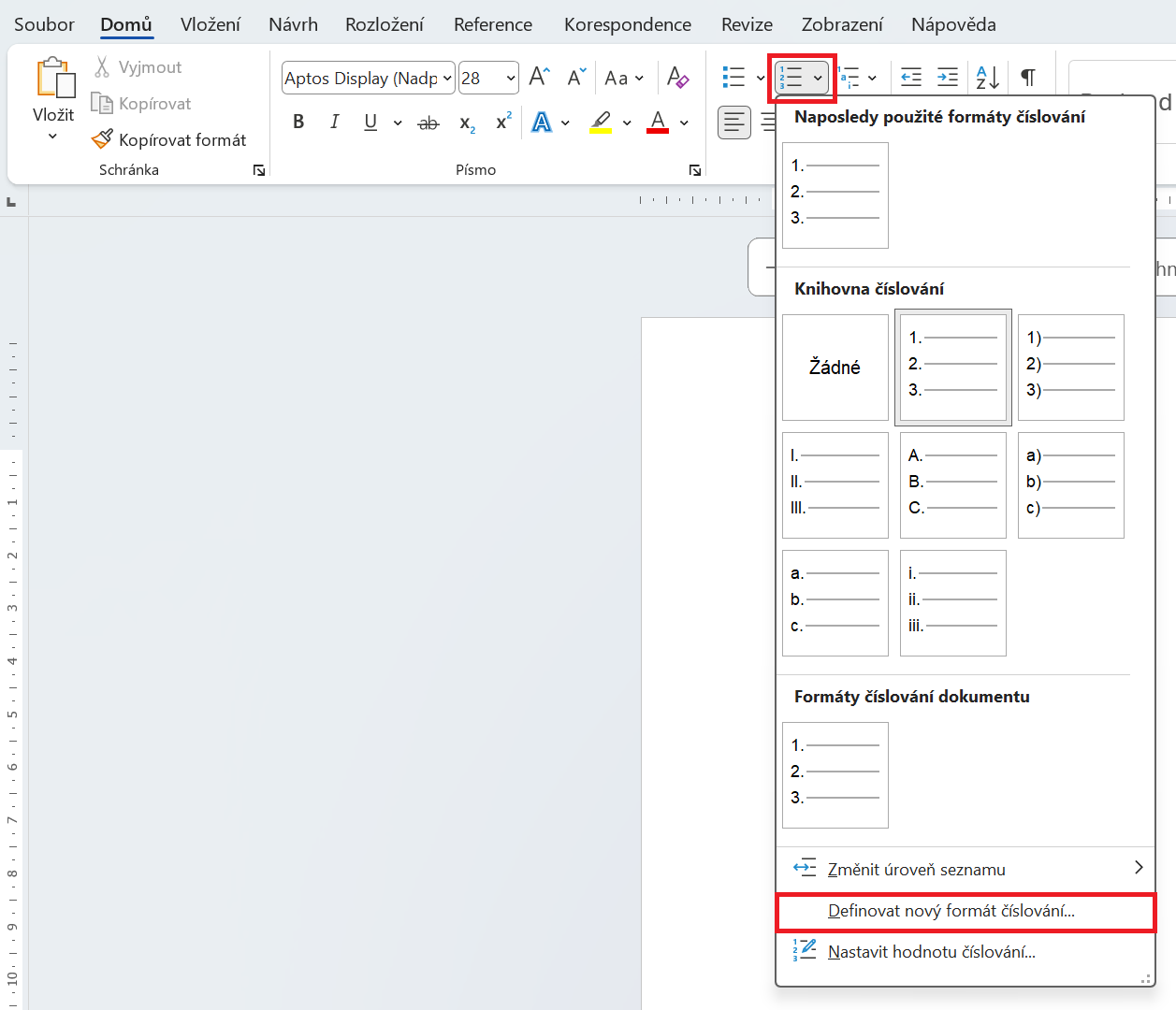Viewport: 1176px width, 1010px height.
Task: Switch to the Reference tab
Action: 493,24
